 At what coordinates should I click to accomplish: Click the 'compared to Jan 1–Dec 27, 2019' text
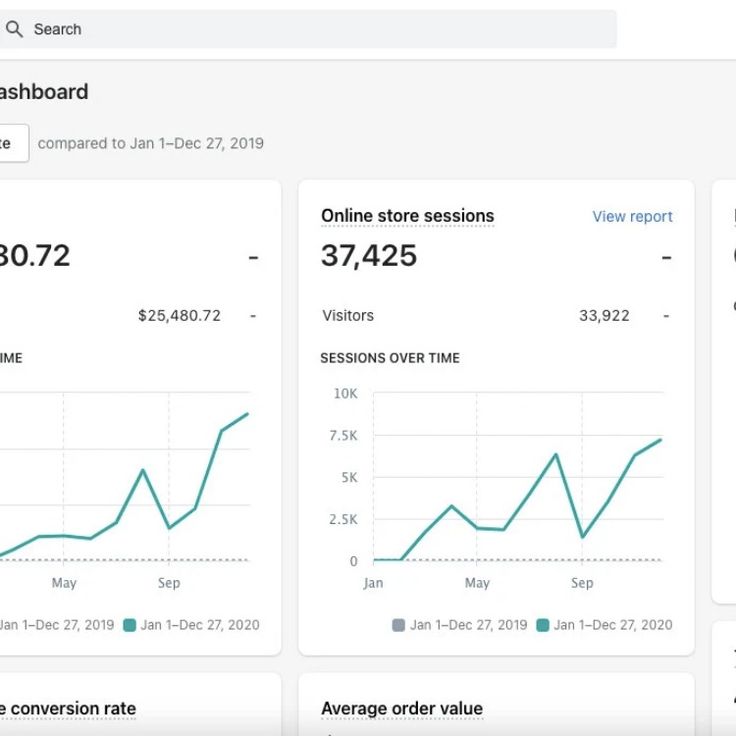(151, 143)
